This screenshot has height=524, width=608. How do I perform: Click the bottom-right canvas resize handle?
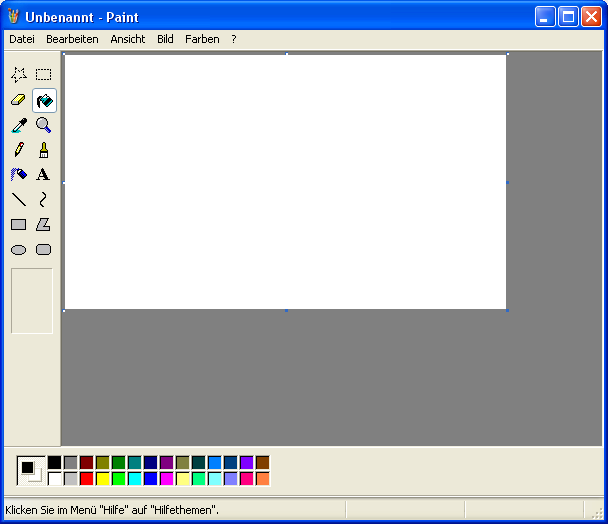508,310
